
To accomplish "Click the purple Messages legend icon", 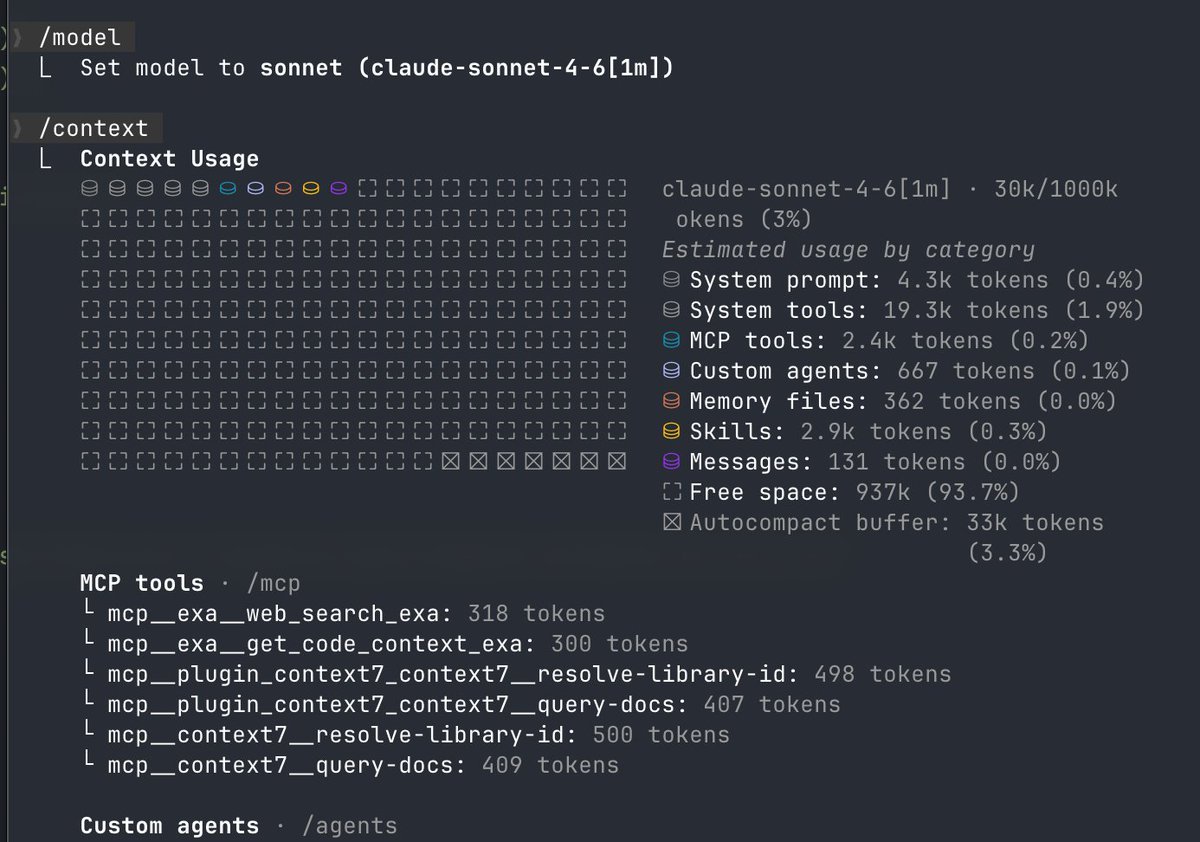I will [671, 462].
